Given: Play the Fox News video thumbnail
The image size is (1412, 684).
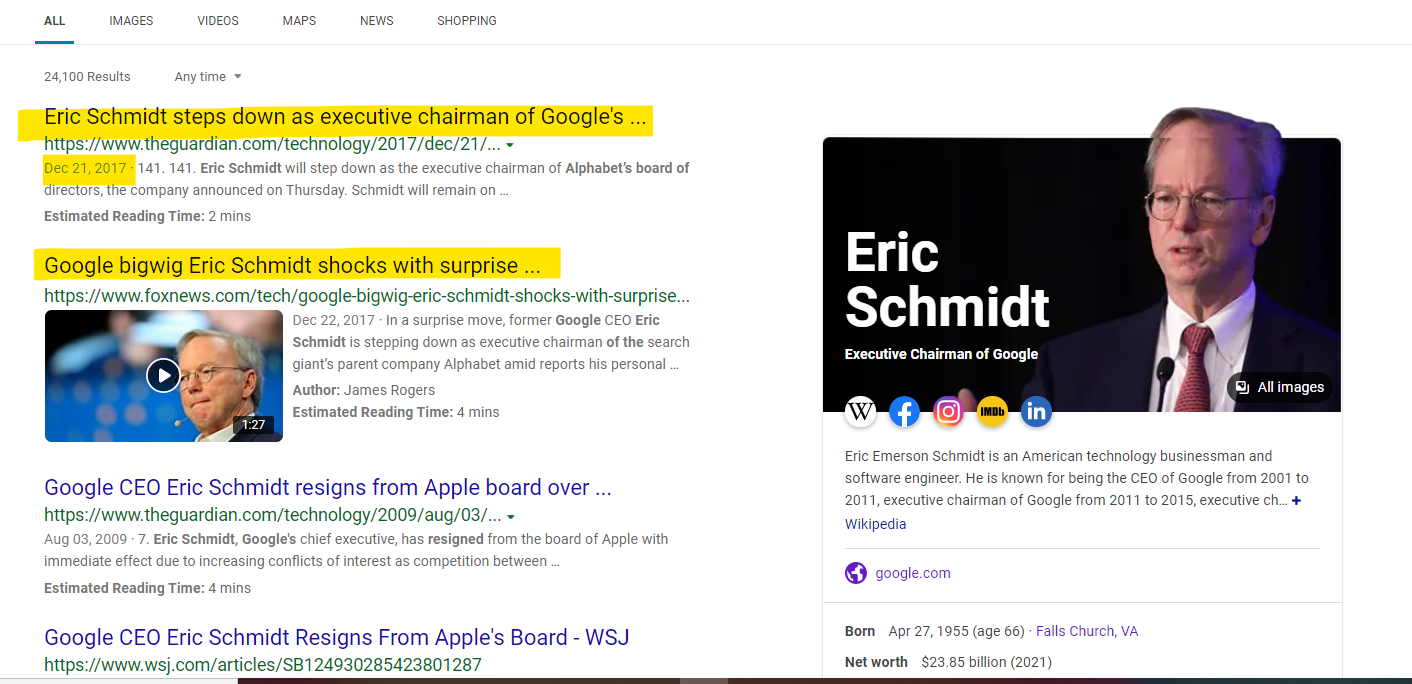Looking at the screenshot, I should 164,376.
